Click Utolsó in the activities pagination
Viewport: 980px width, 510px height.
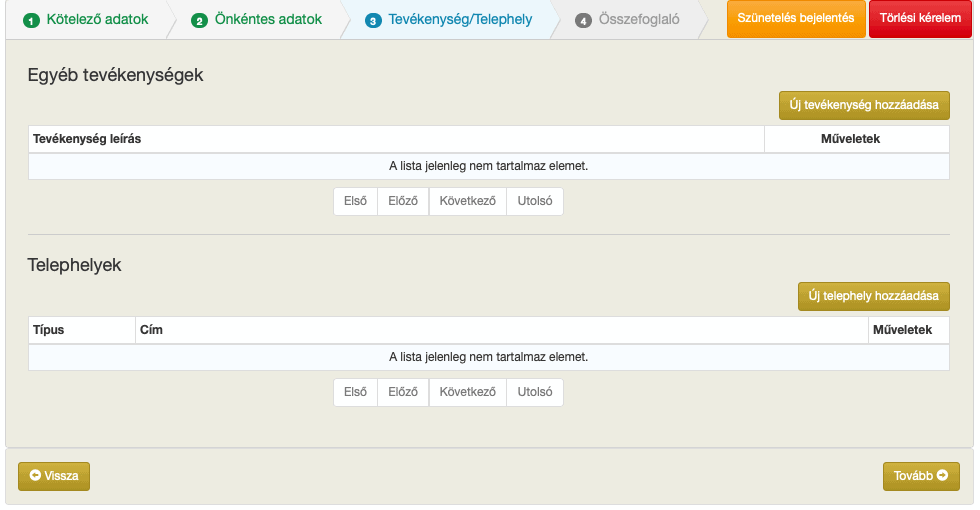535,201
